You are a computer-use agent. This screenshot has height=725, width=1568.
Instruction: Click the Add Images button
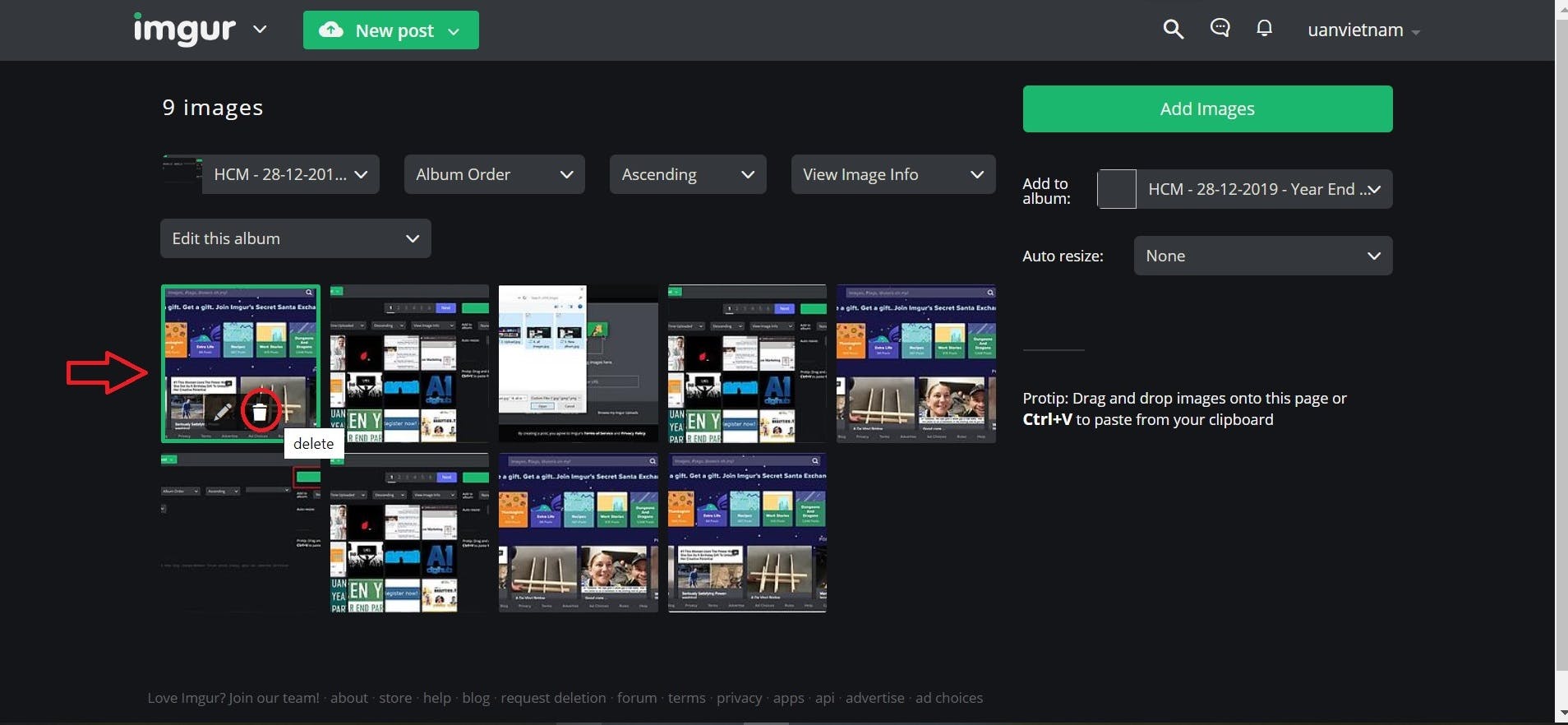(1207, 109)
